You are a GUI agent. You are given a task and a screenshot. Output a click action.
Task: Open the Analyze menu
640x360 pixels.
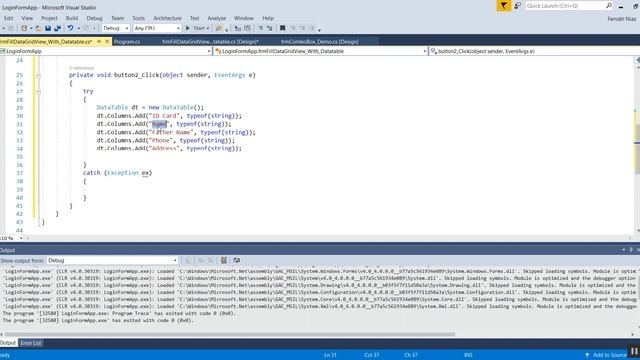point(217,18)
